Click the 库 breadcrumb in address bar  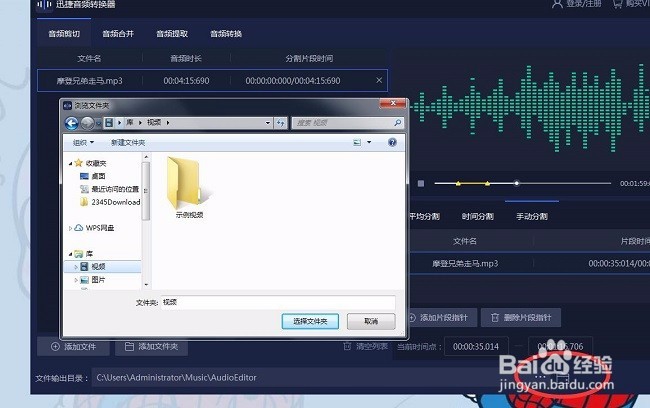[130, 122]
